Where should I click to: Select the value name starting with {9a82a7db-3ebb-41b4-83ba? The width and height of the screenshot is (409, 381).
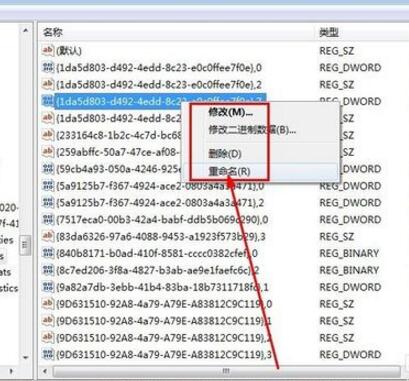pyautogui.click(x=162, y=287)
